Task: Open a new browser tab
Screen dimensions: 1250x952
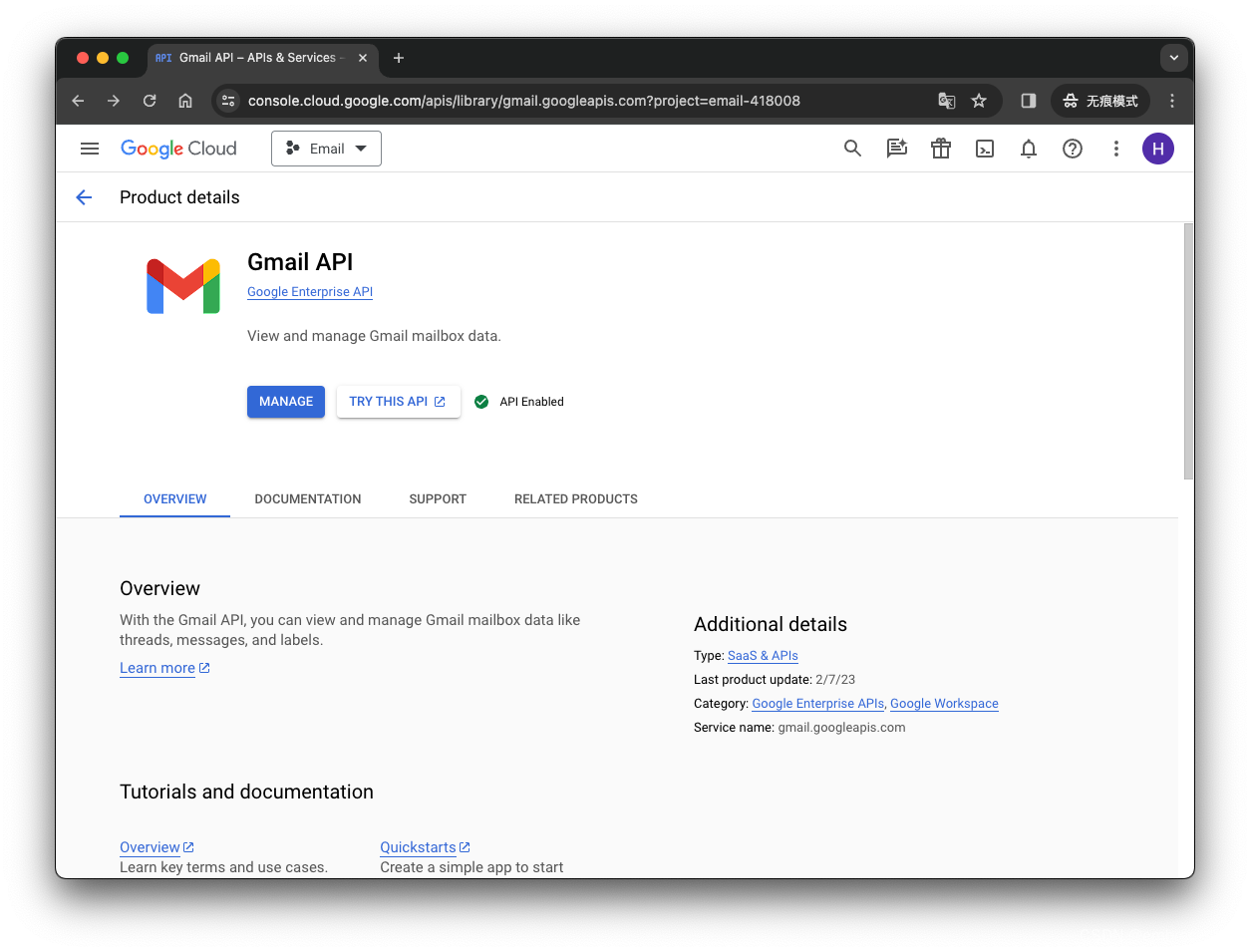Action: click(x=399, y=58)
